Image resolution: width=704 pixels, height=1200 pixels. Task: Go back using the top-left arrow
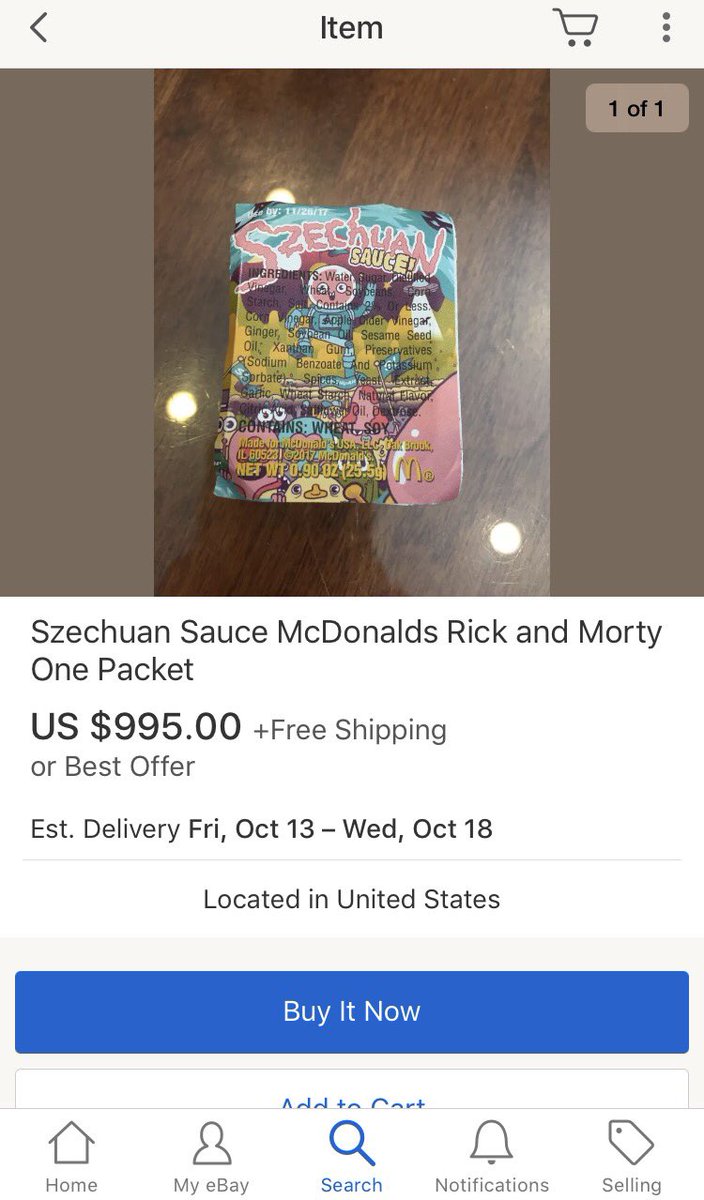[39, 27]
